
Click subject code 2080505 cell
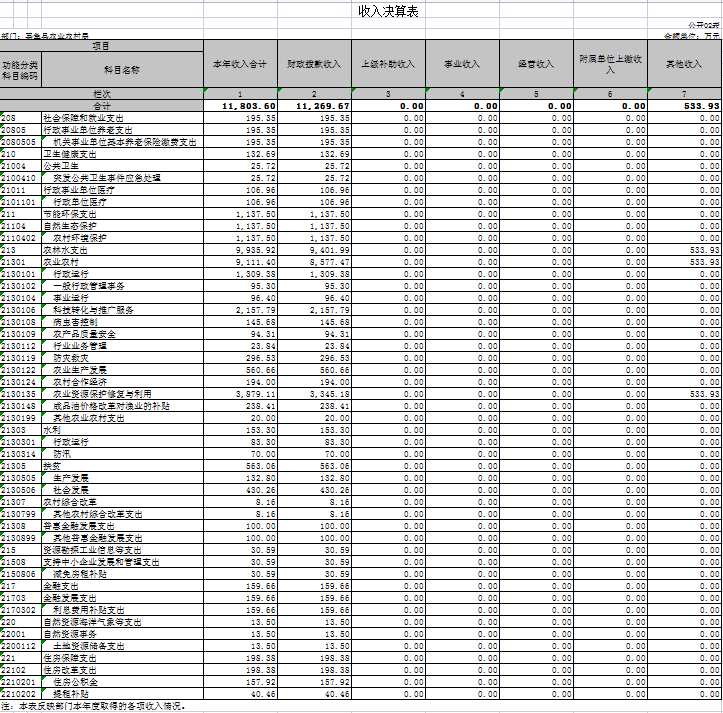pos(19,142)
